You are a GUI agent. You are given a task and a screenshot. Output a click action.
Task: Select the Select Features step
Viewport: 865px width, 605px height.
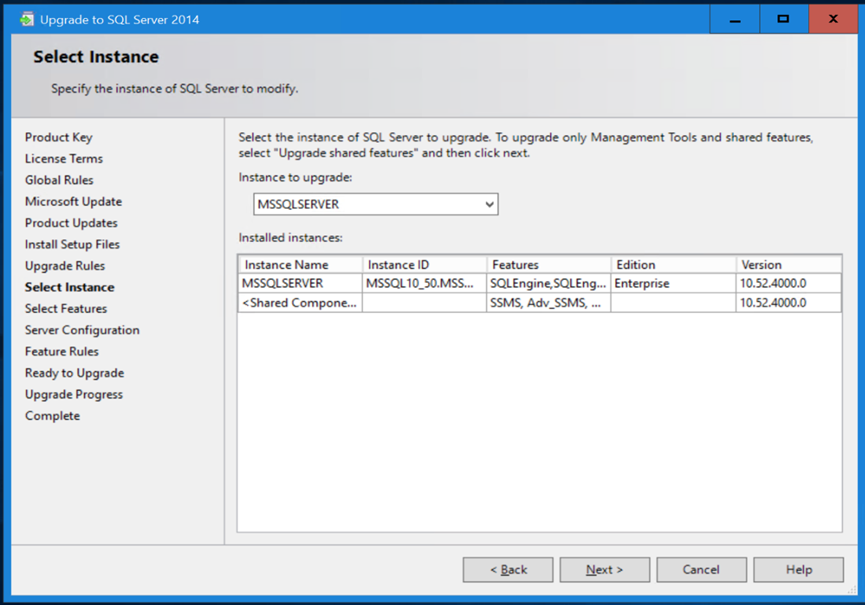(66, 309)
